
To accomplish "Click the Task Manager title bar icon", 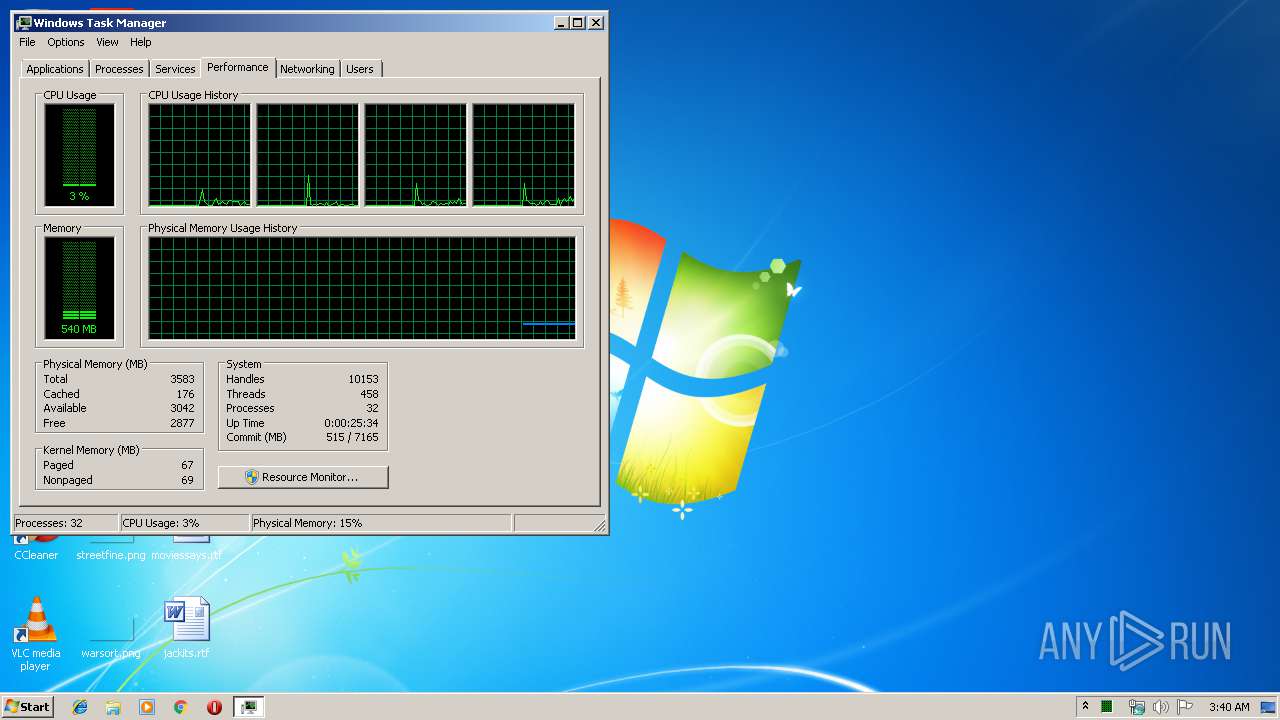I will (x=24, y=22).
